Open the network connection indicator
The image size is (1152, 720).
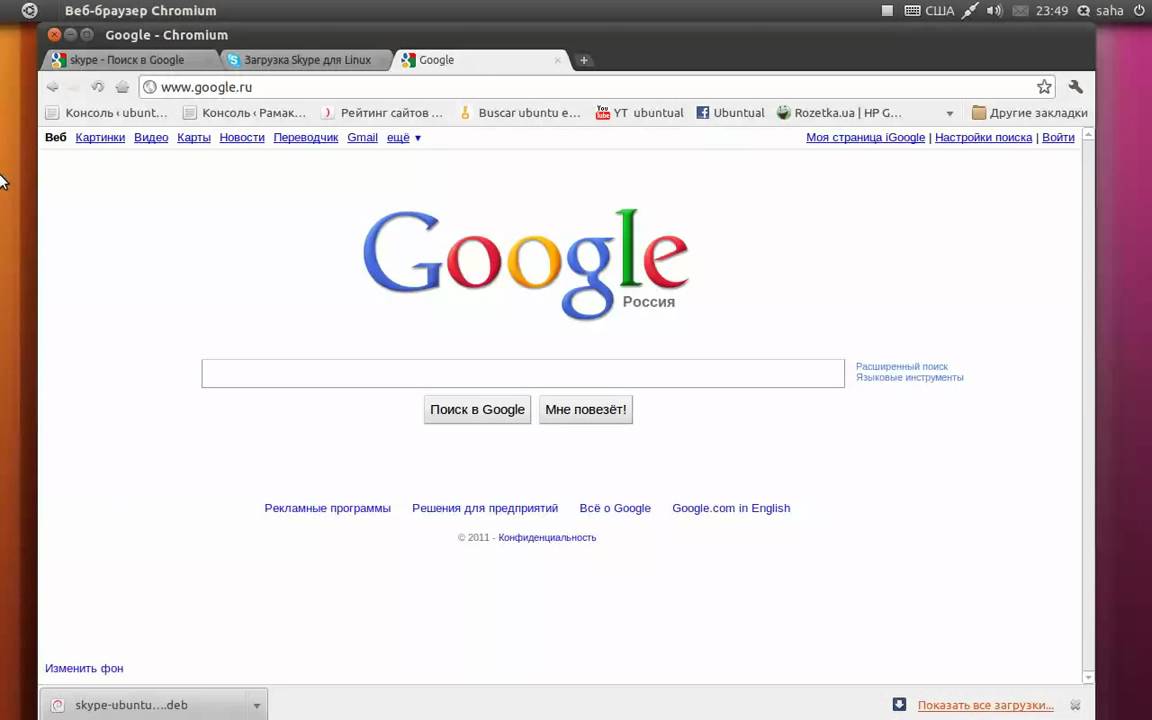970,10
